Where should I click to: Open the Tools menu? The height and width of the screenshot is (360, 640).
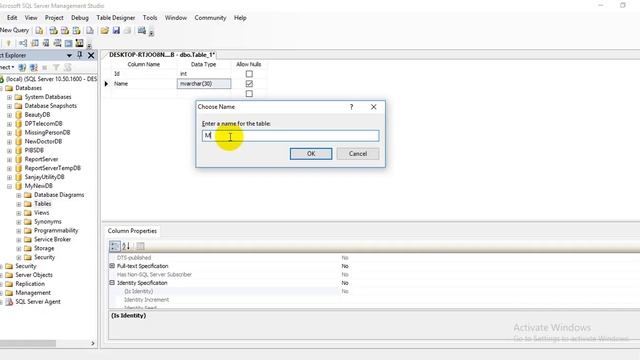(150, 18)
